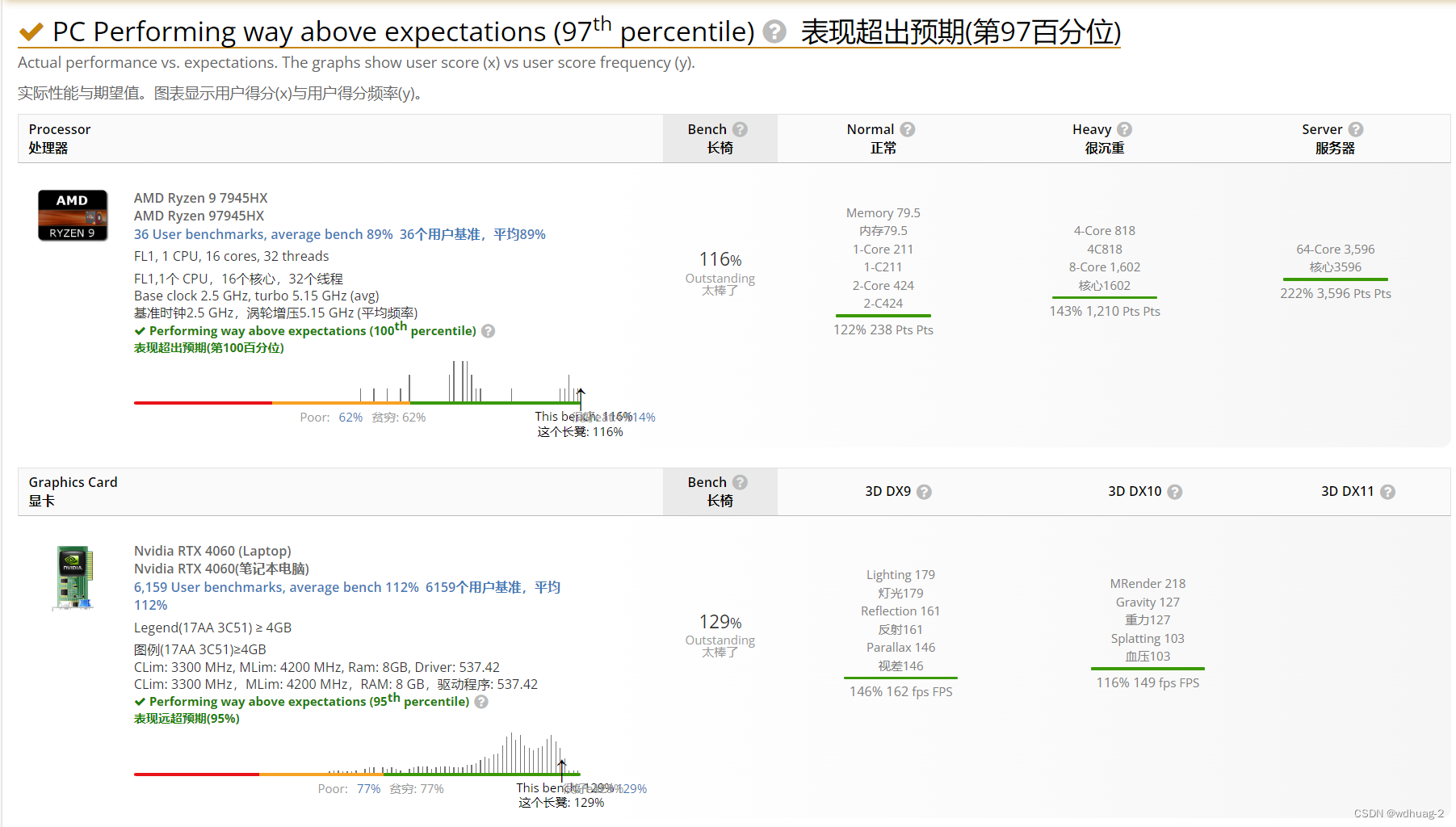Click help icon after GPU 95th percentile text
This screenshot has height=827, width=1456.
(481, 702)
